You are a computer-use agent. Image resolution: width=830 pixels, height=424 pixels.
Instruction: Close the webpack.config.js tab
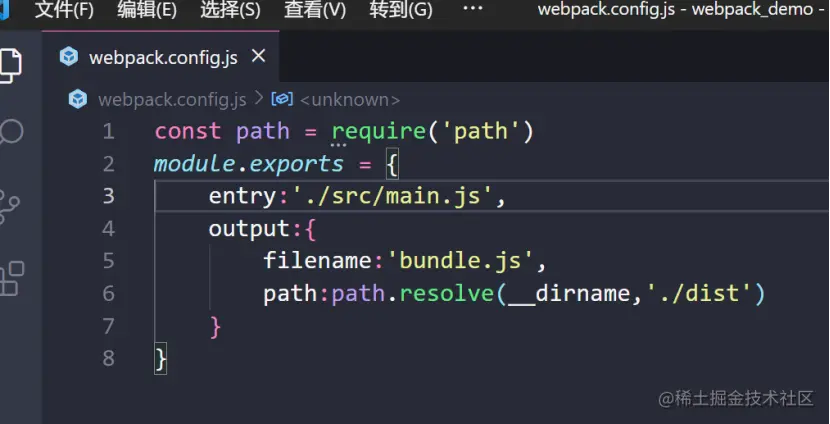click(x=258, y=56)
